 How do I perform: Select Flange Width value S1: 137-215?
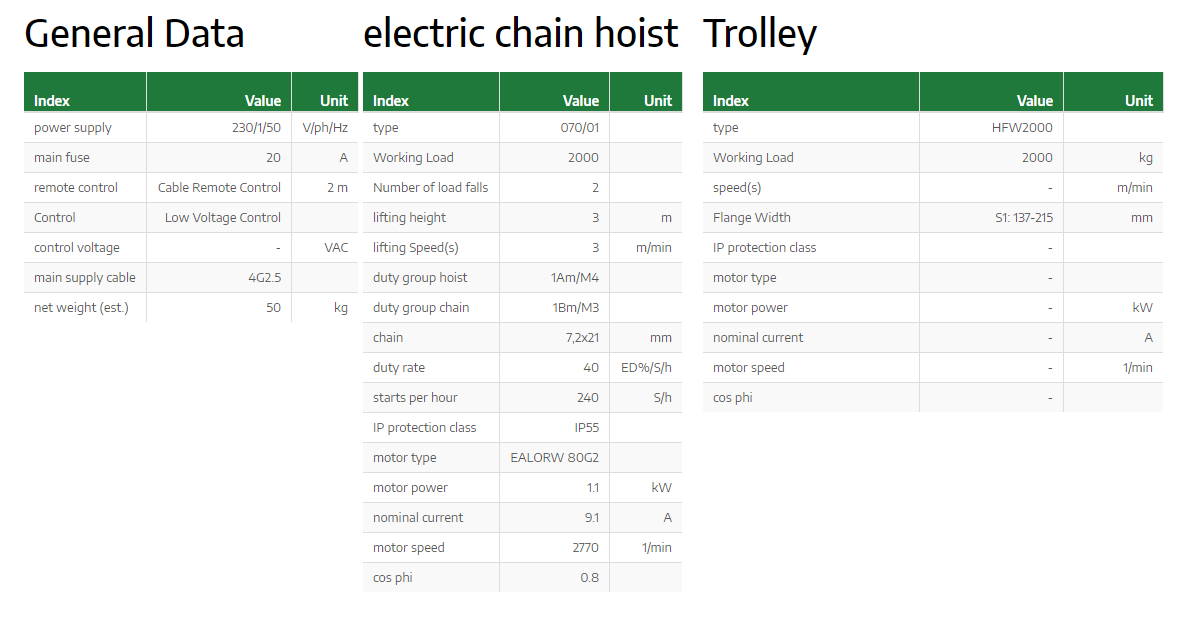click(x=1024, y=217)
